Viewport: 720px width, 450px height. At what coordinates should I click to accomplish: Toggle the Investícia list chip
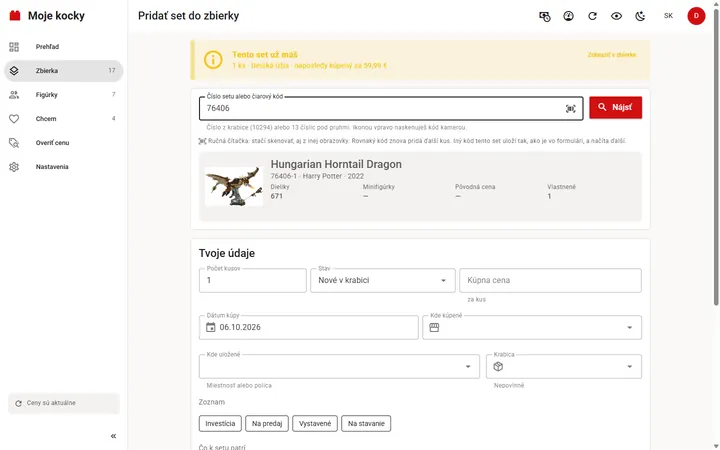coord(220,424)
